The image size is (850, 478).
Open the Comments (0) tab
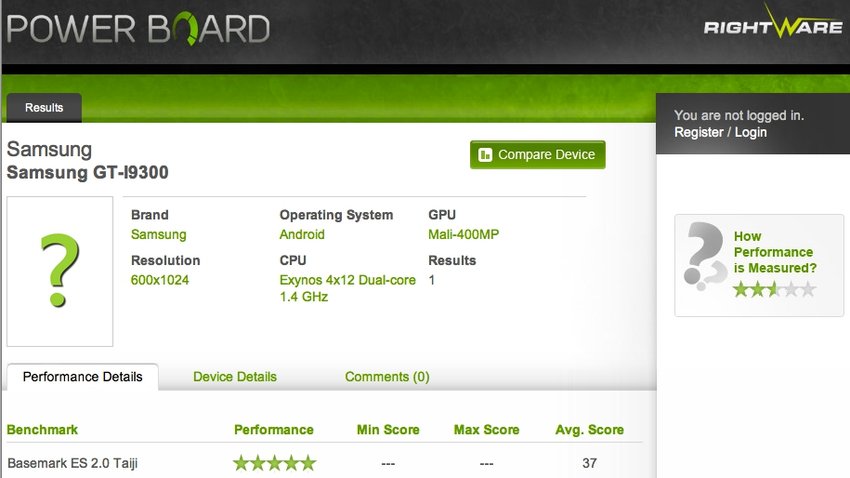[x=387, y=377]
